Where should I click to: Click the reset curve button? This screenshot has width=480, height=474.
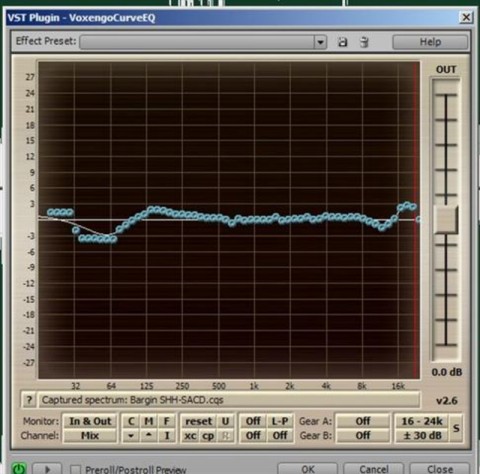(x=199, y=421)
